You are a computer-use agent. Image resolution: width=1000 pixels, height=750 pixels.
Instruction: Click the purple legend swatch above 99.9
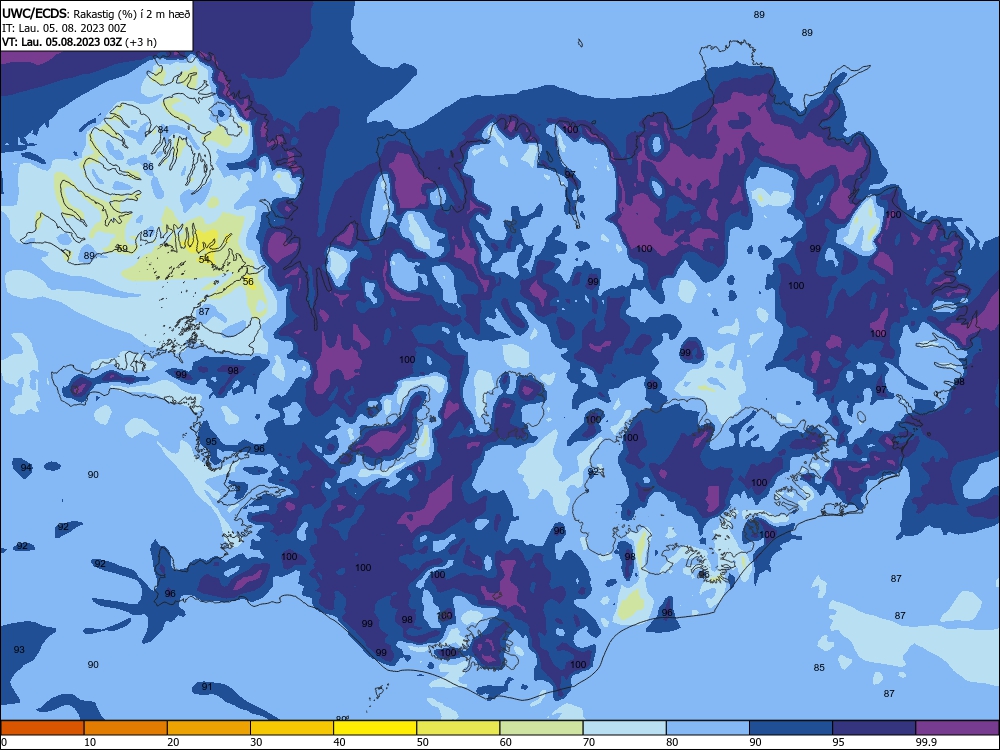tap(957, 728)
